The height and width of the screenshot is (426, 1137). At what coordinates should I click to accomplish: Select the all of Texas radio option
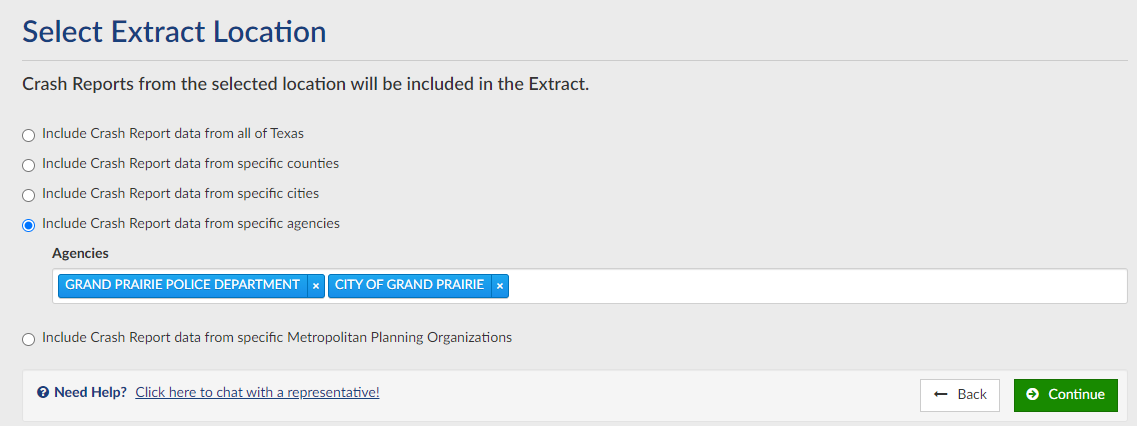point(28,135)
